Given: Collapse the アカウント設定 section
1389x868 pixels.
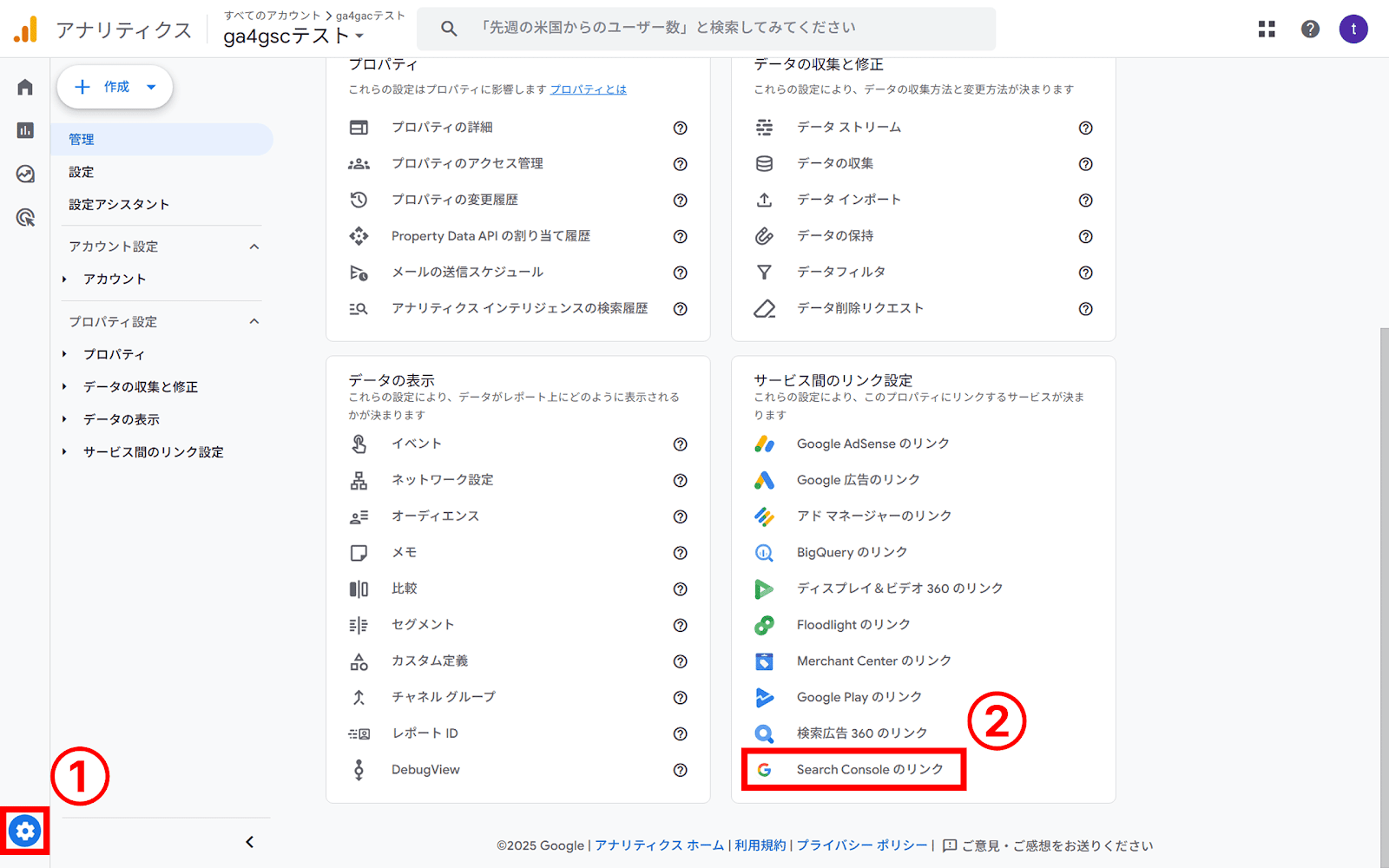Looking at the screenshot, I should 254,247.
